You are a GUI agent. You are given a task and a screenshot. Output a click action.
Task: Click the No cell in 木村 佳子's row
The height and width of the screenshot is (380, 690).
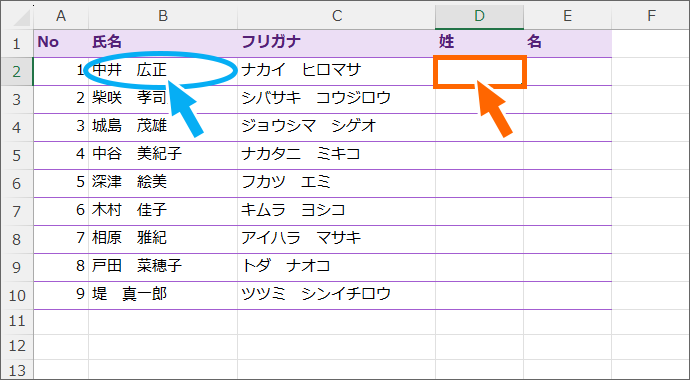(x=61, y=212)
